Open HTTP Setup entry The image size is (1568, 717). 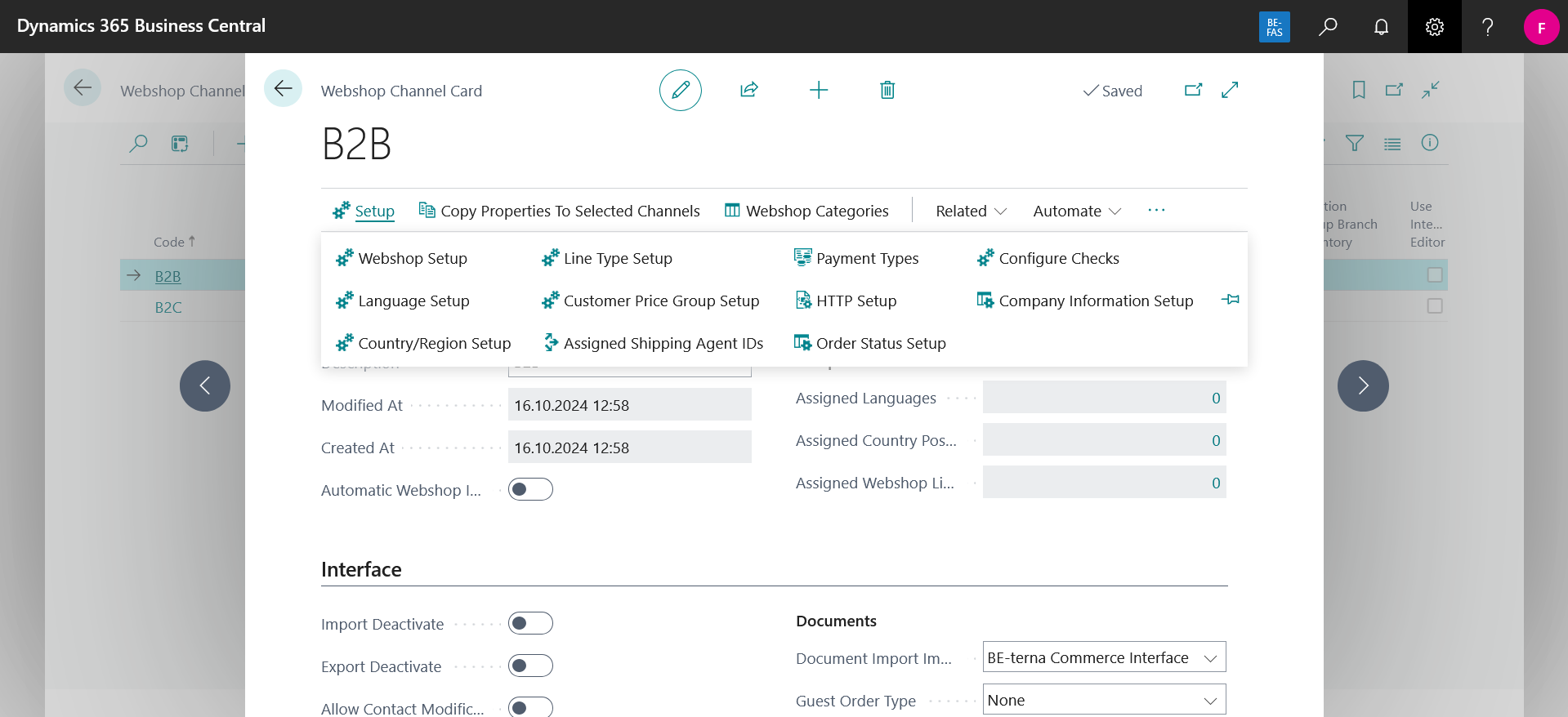coord(845,301)
